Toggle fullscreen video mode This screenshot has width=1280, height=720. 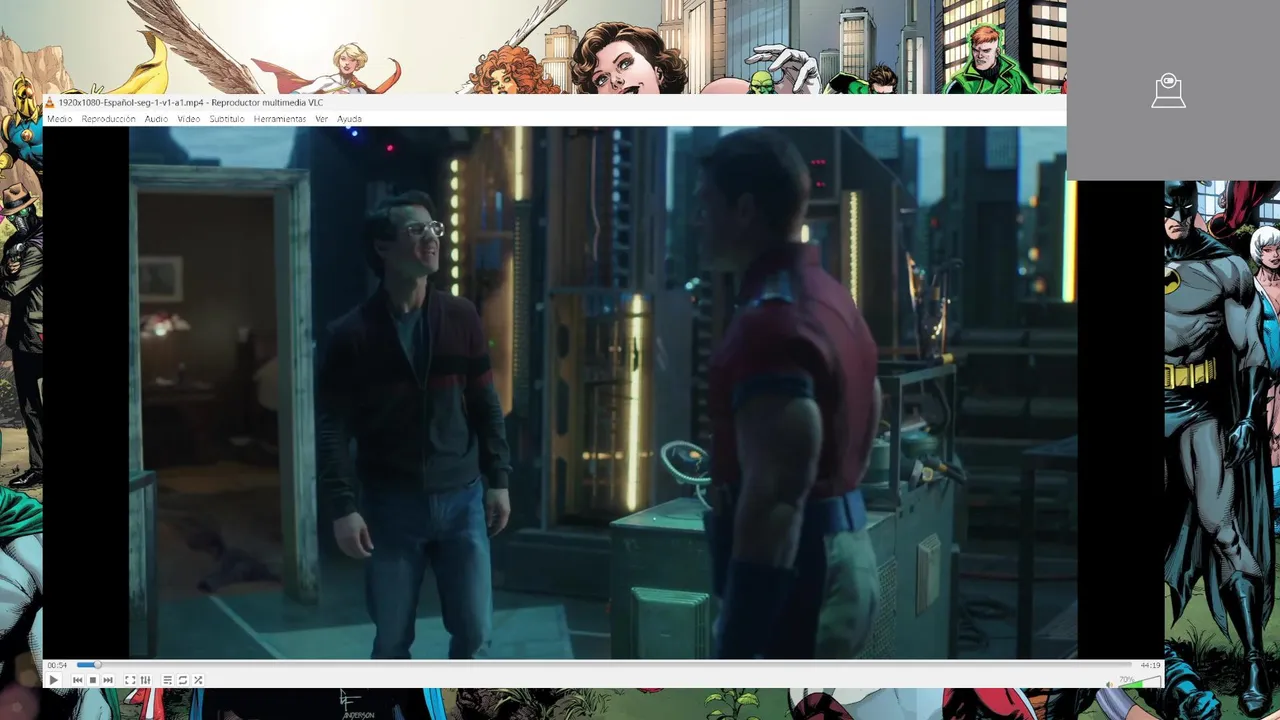130,680
